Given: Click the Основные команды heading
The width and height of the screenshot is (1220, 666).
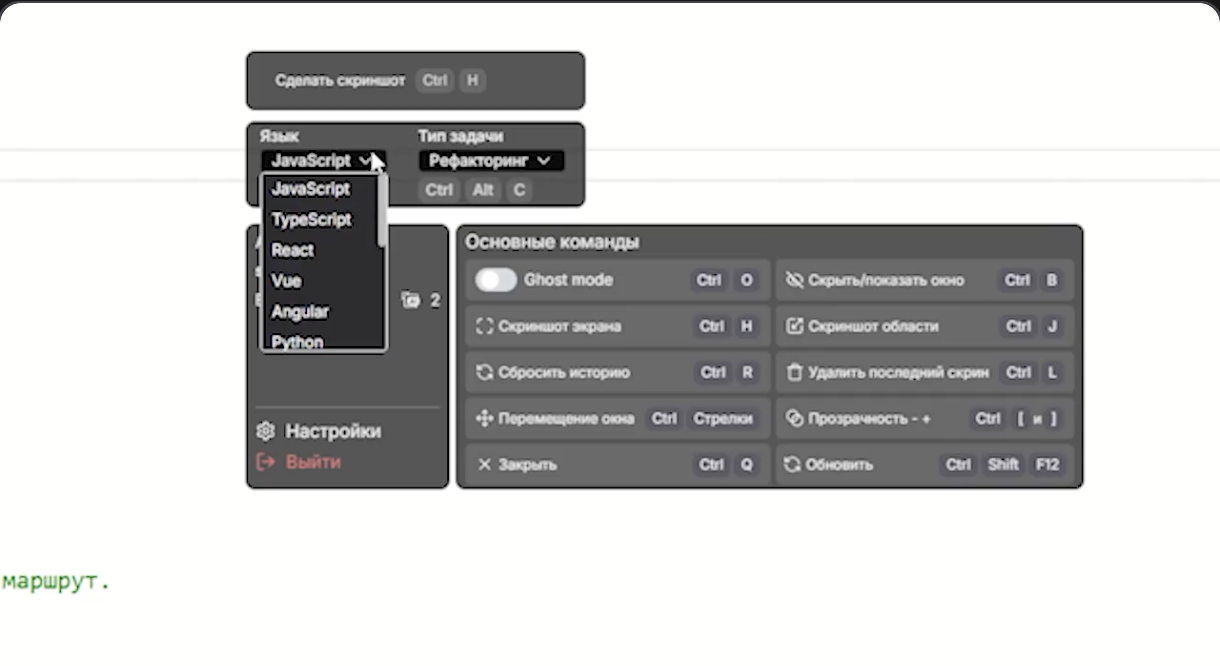Looking at the screenshot, I should click(x=552, y=242).
